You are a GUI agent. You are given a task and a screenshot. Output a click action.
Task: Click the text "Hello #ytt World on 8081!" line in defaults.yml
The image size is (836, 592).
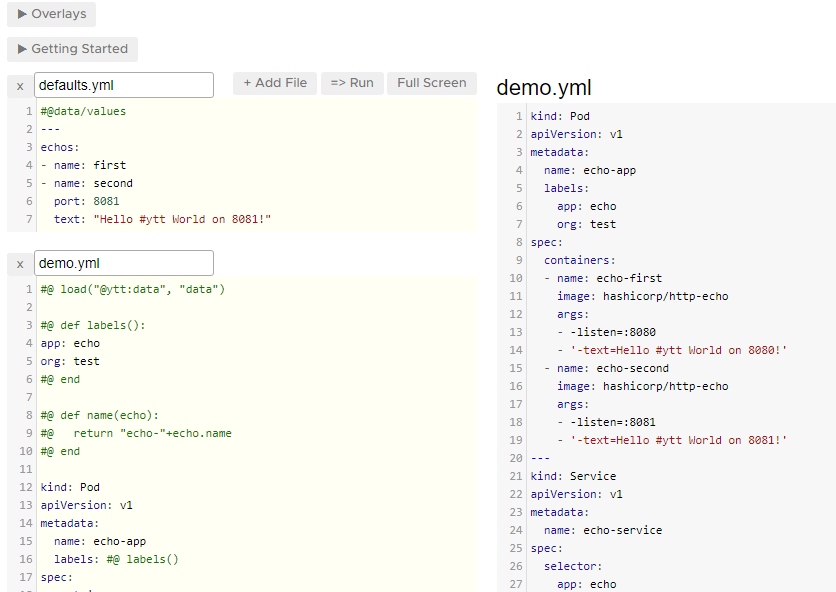[162, 220]
